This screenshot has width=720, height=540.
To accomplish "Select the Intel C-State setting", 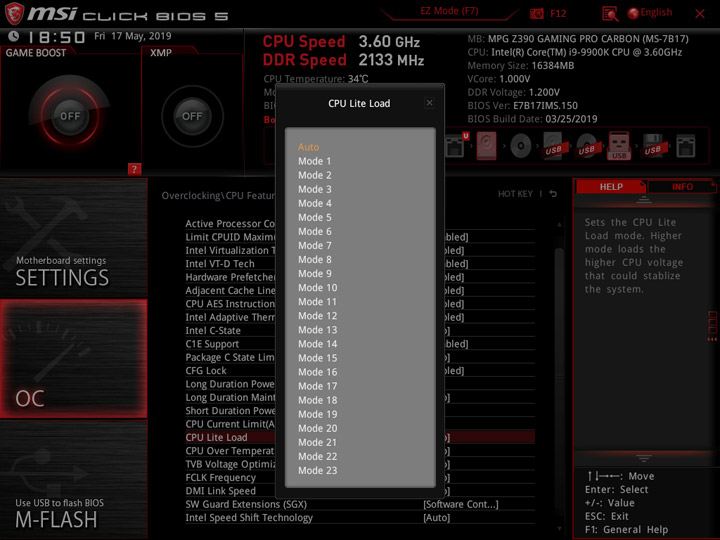I will 213,331.
